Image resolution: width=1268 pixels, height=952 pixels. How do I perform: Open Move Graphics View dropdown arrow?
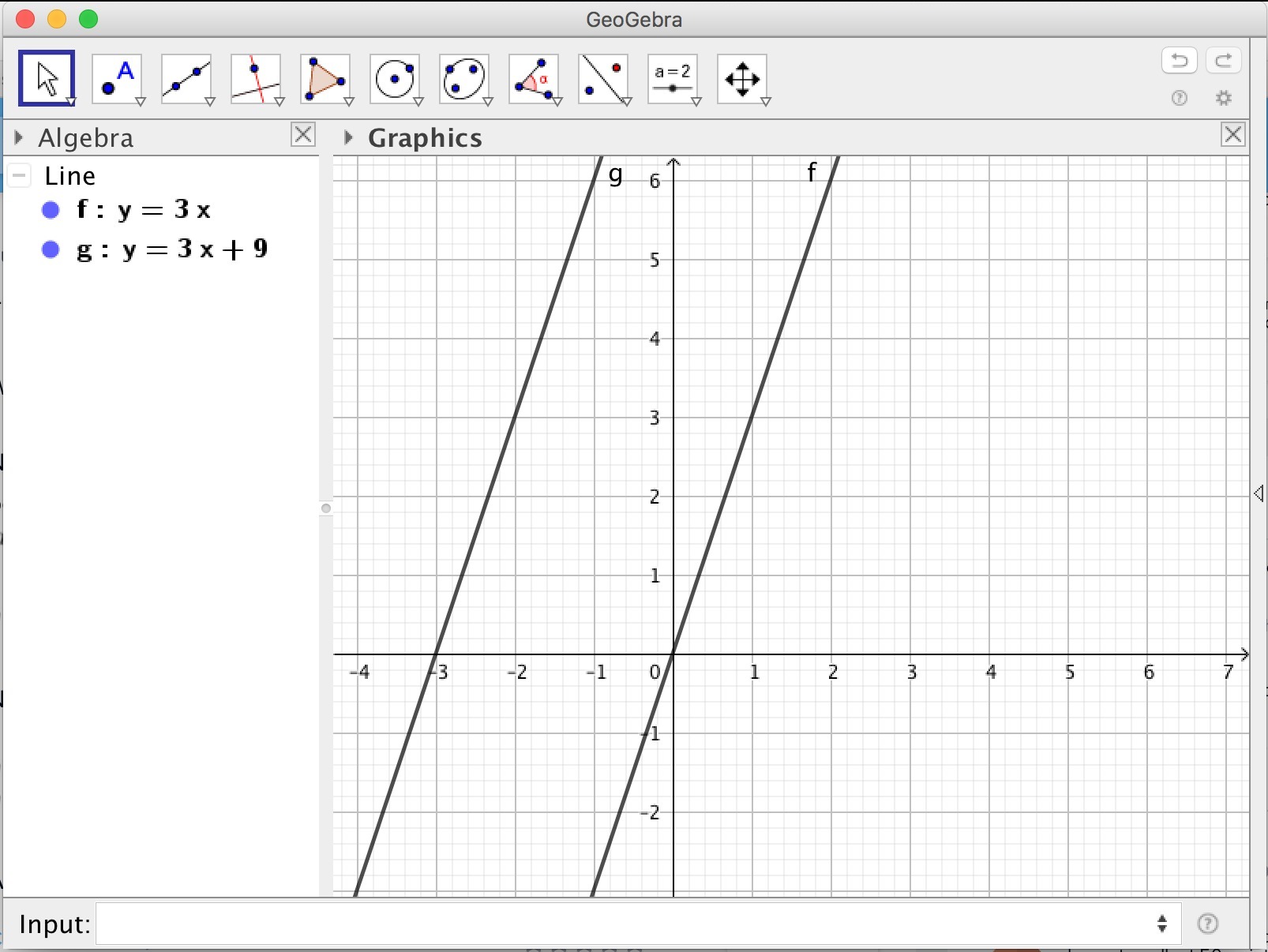click(x=766, y=102)
